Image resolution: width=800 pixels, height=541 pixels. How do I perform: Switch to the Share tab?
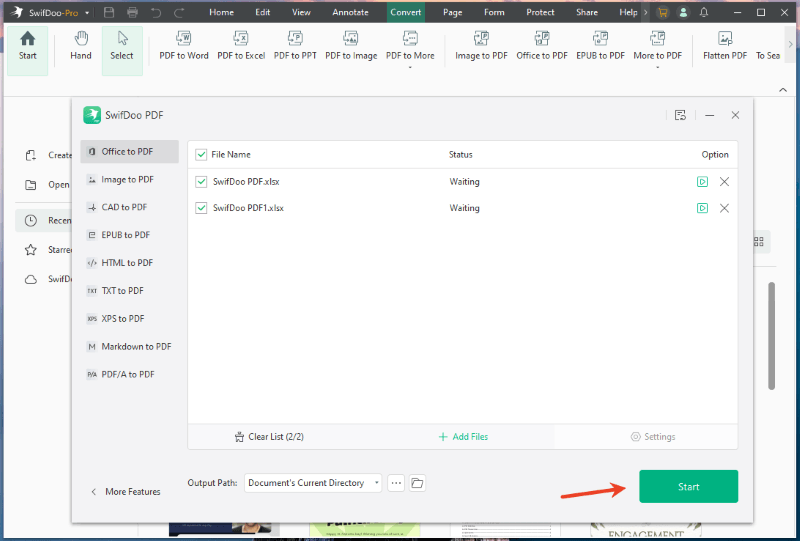[587, 12]
